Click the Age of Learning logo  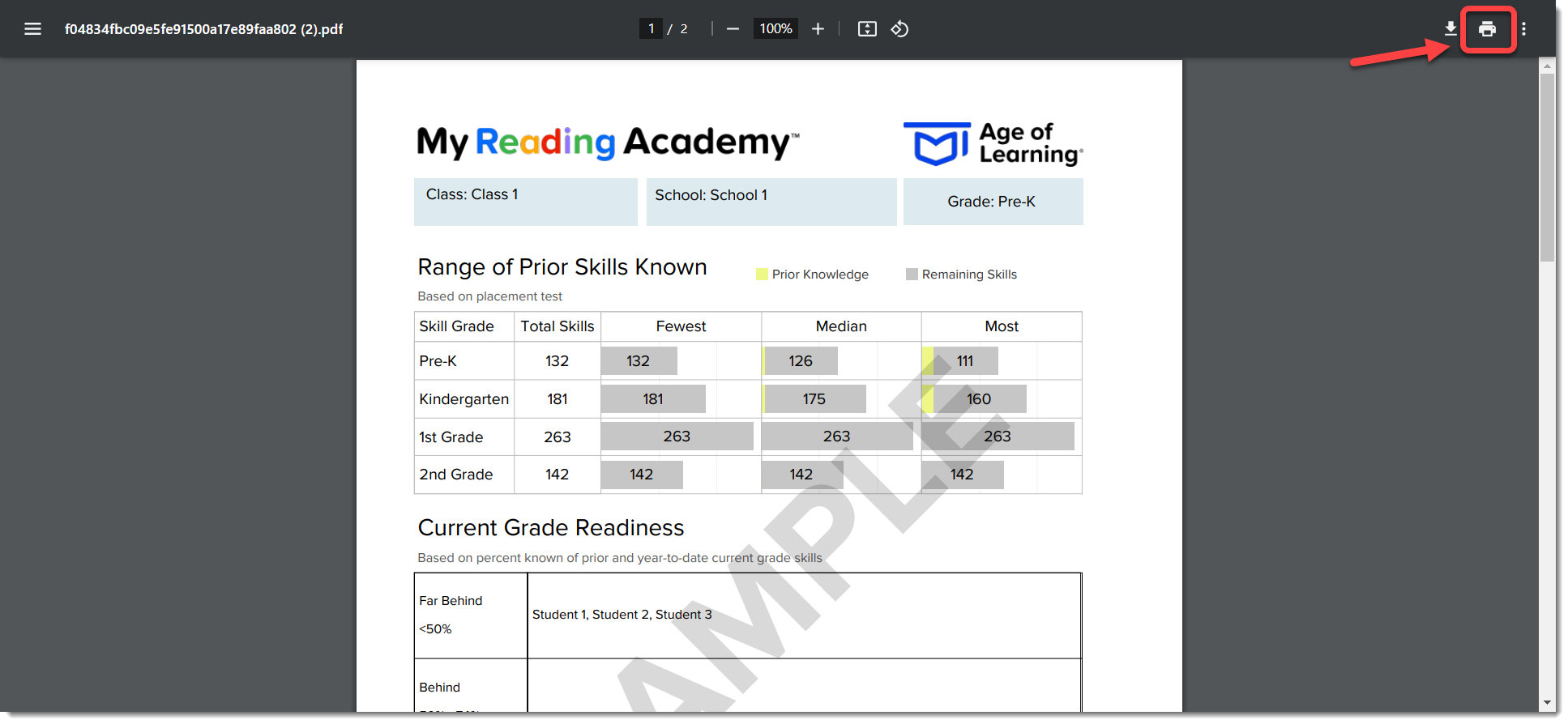tap(993, 144)
